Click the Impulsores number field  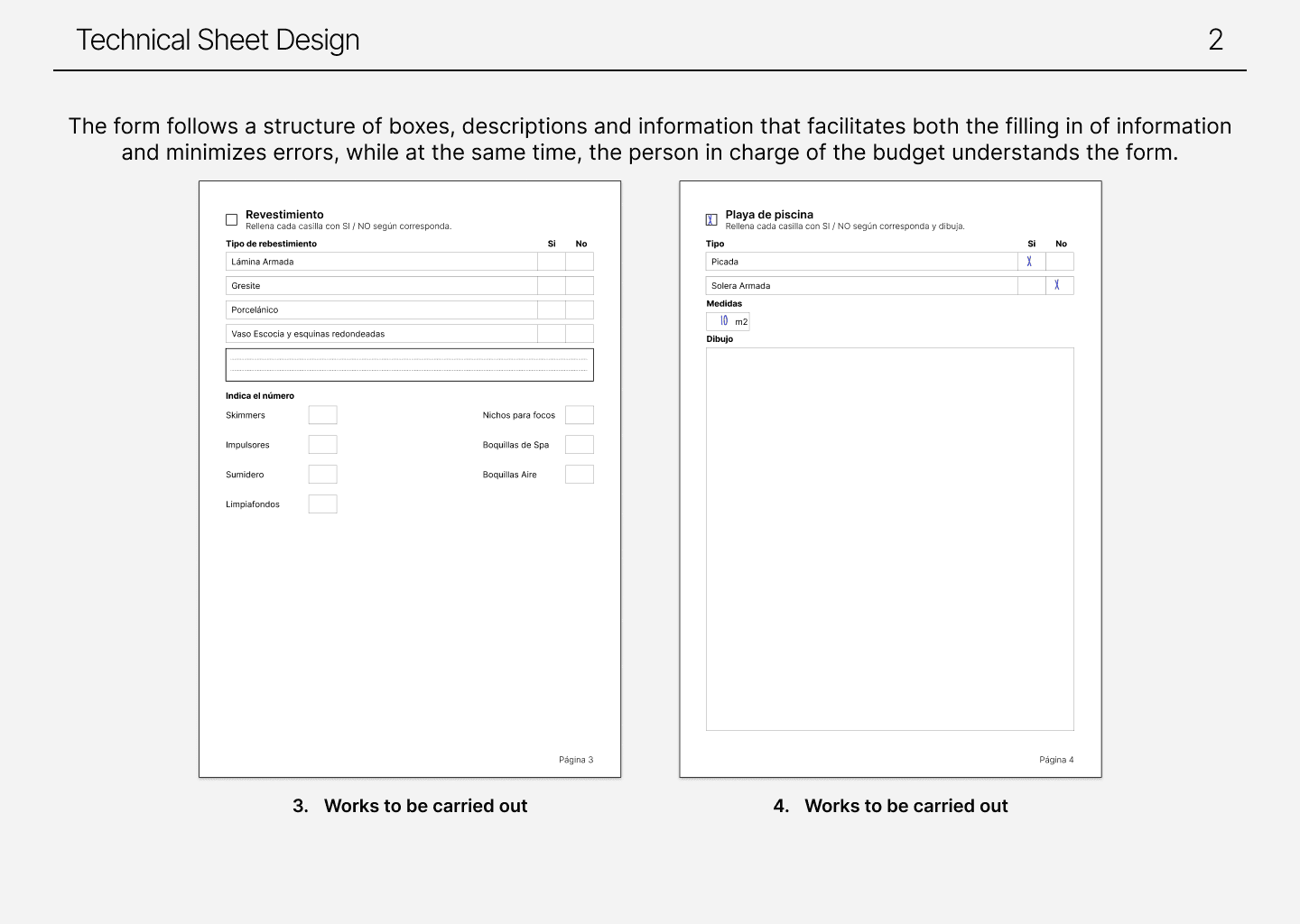point(322,444)
